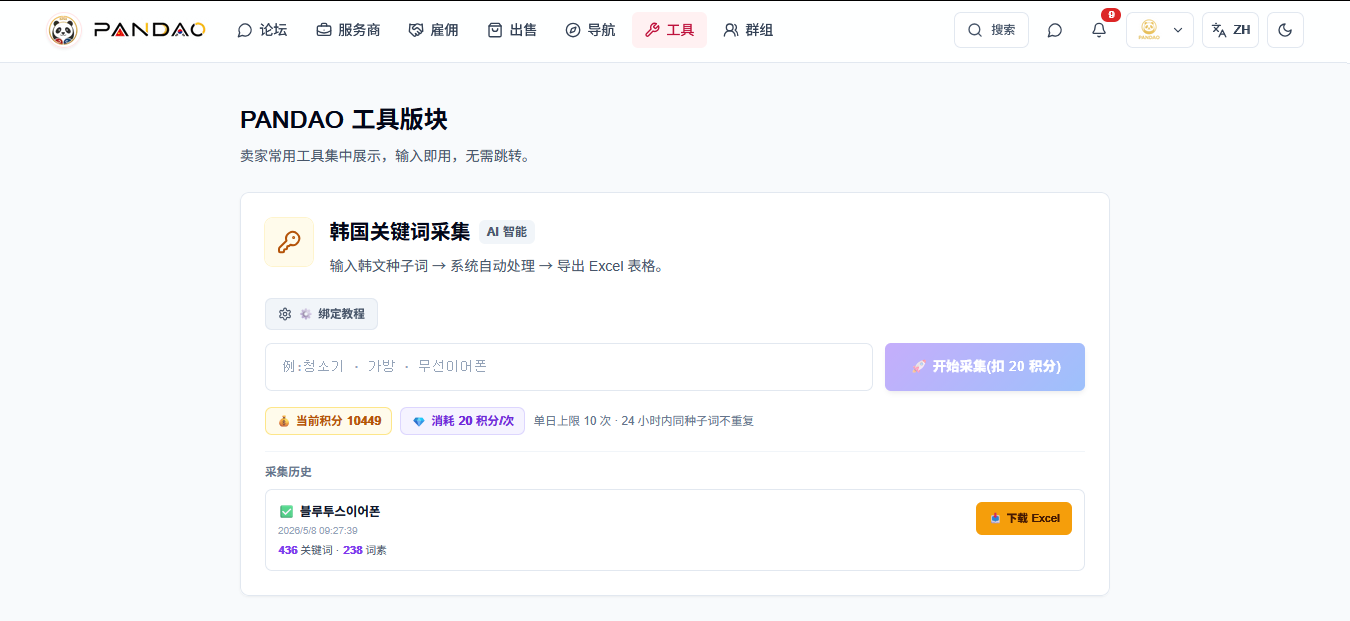1350x621 pixels.
Task: Open the 出售 section
Action: click(x=512, y=30)
